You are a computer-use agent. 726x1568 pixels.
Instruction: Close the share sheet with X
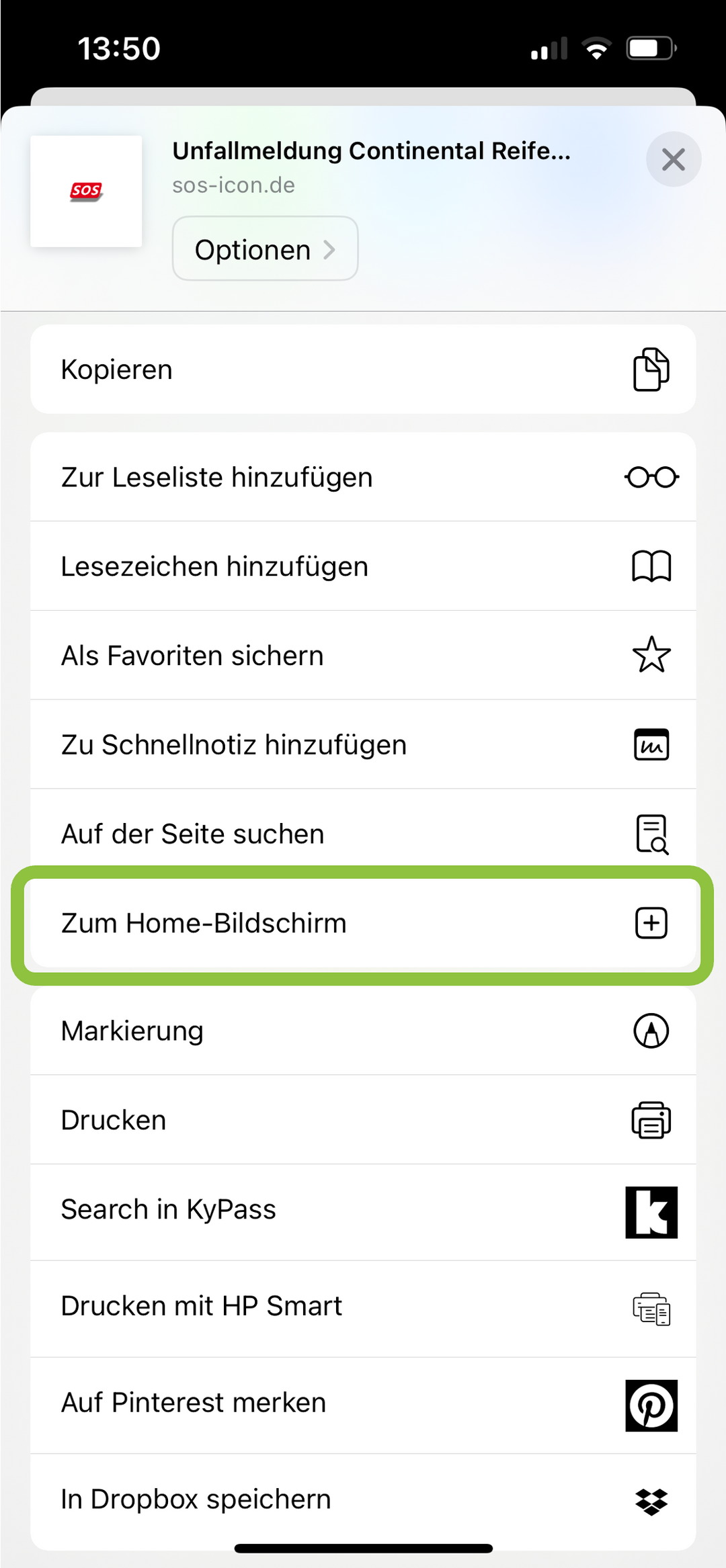pos(673,160)
